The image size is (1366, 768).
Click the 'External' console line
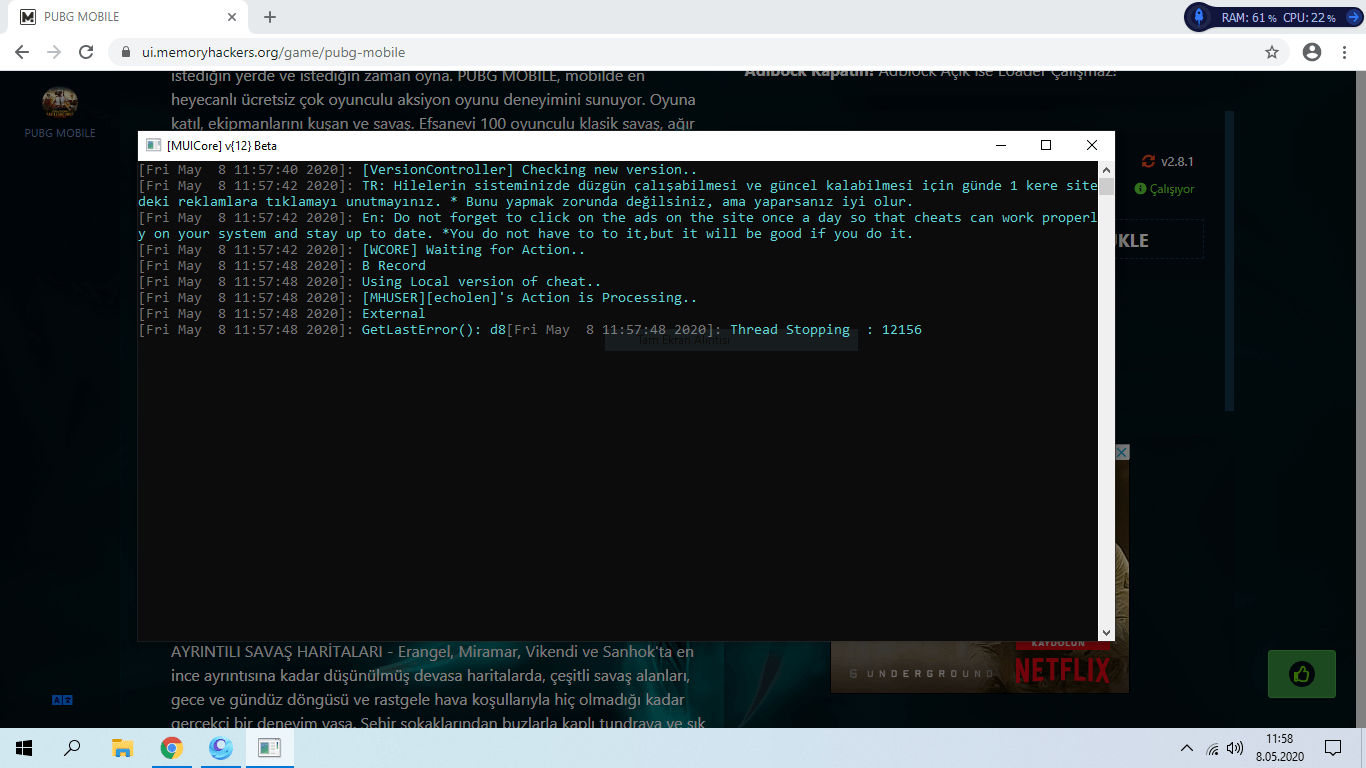tap(394, 314)
